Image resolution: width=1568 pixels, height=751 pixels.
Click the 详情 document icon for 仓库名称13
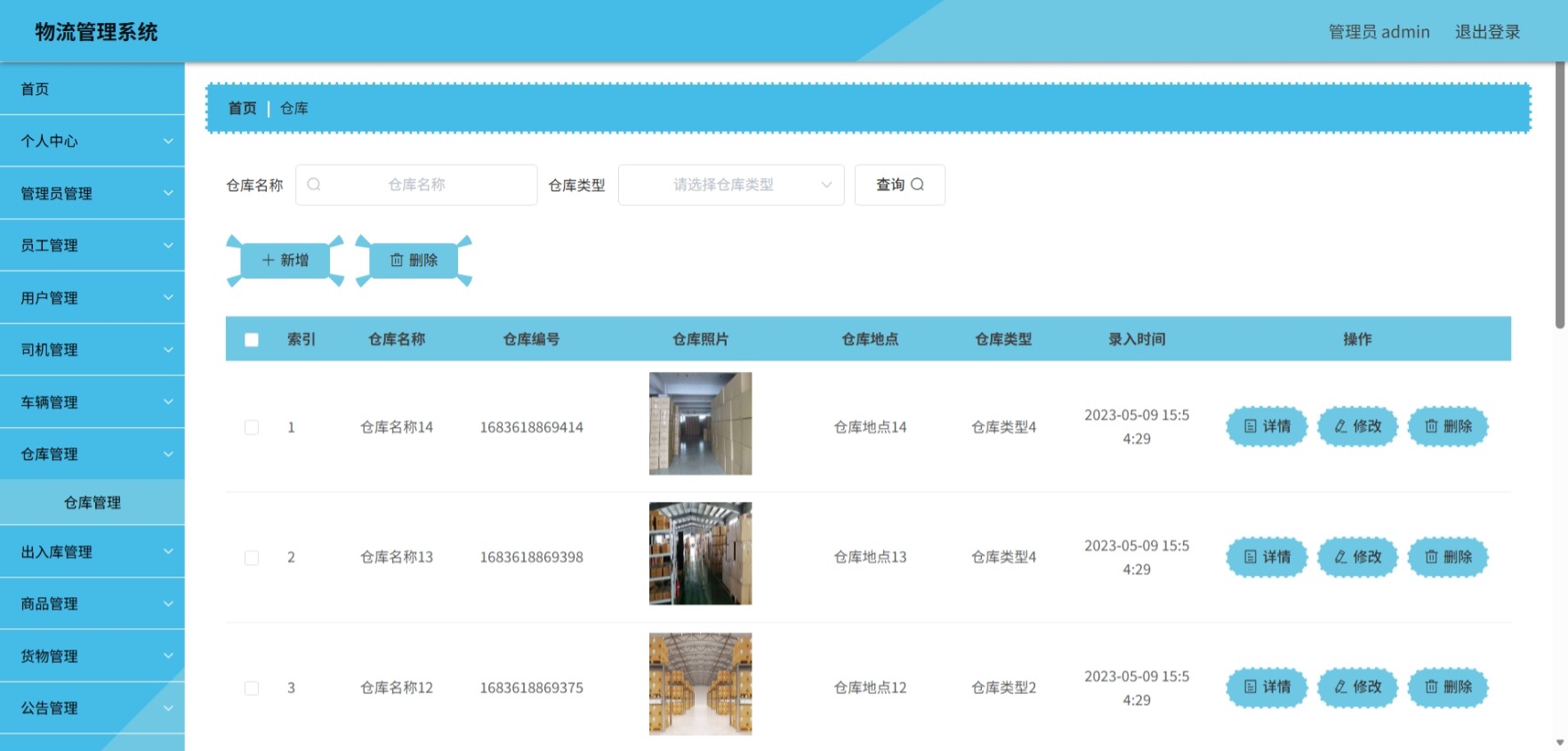tap(1250, 557)
